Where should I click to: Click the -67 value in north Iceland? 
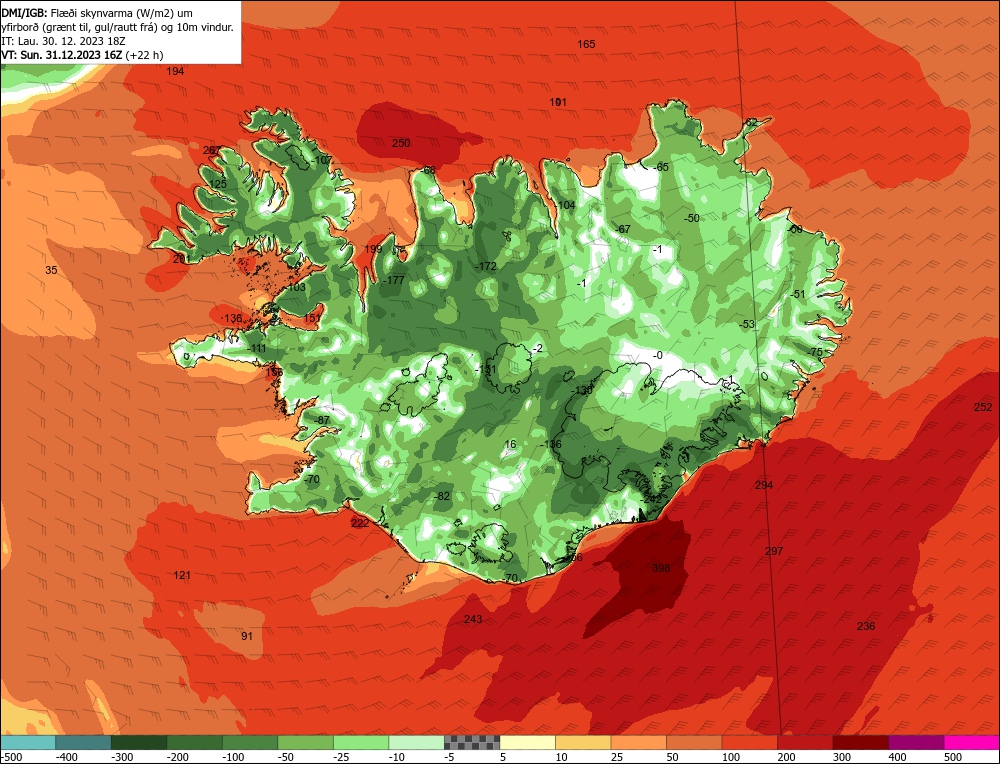622,229
